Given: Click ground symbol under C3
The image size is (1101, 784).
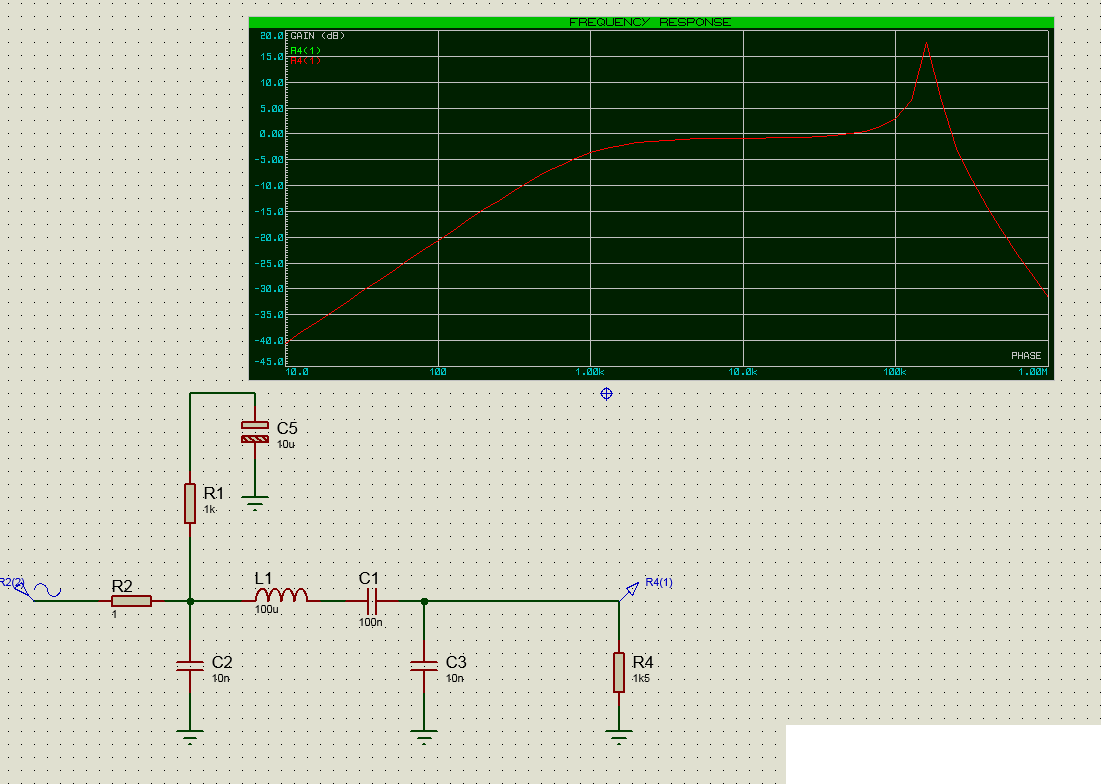Looking at the screenshot, I should point(423,736).
